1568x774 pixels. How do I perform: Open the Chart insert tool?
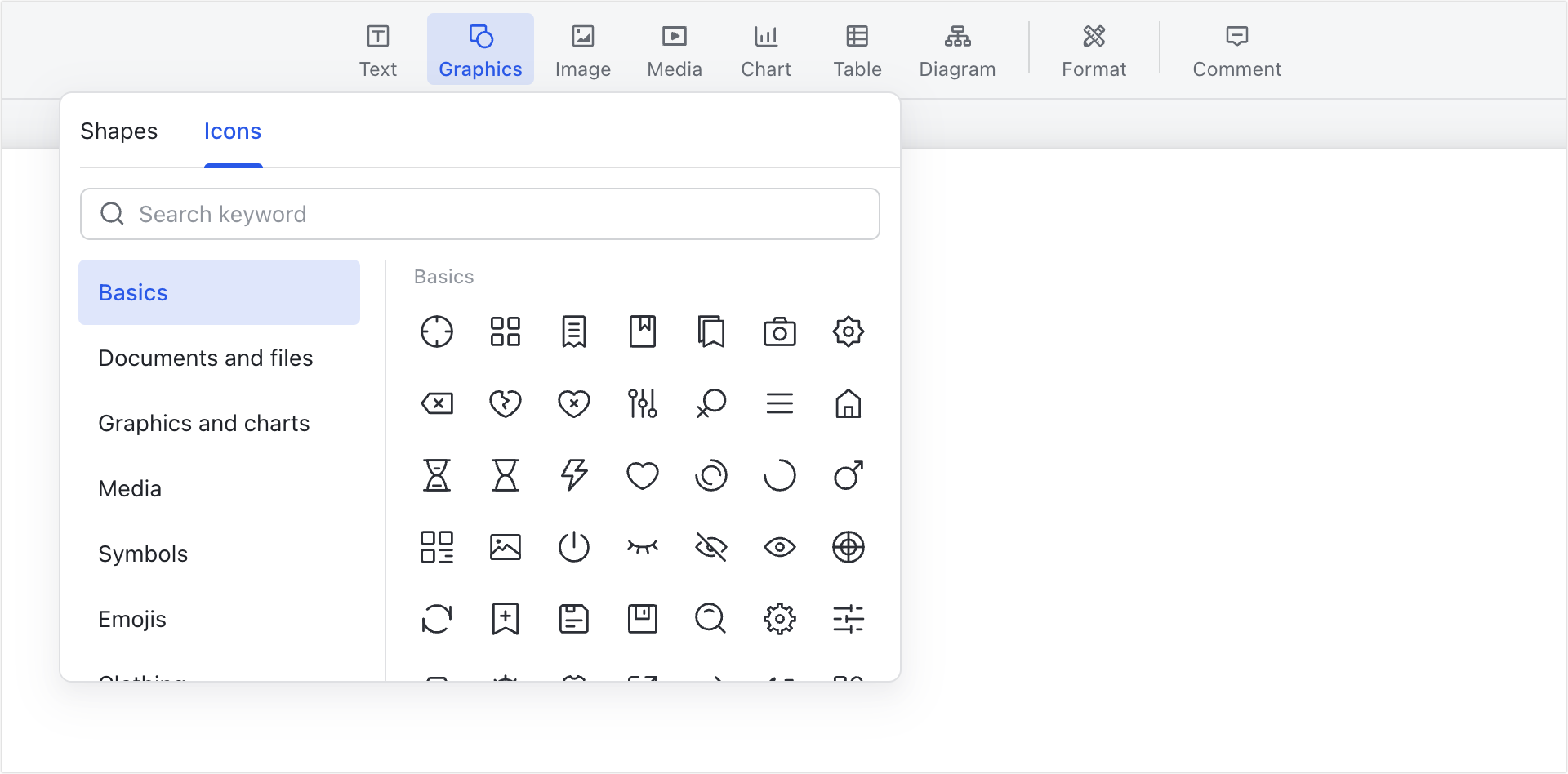765,49
